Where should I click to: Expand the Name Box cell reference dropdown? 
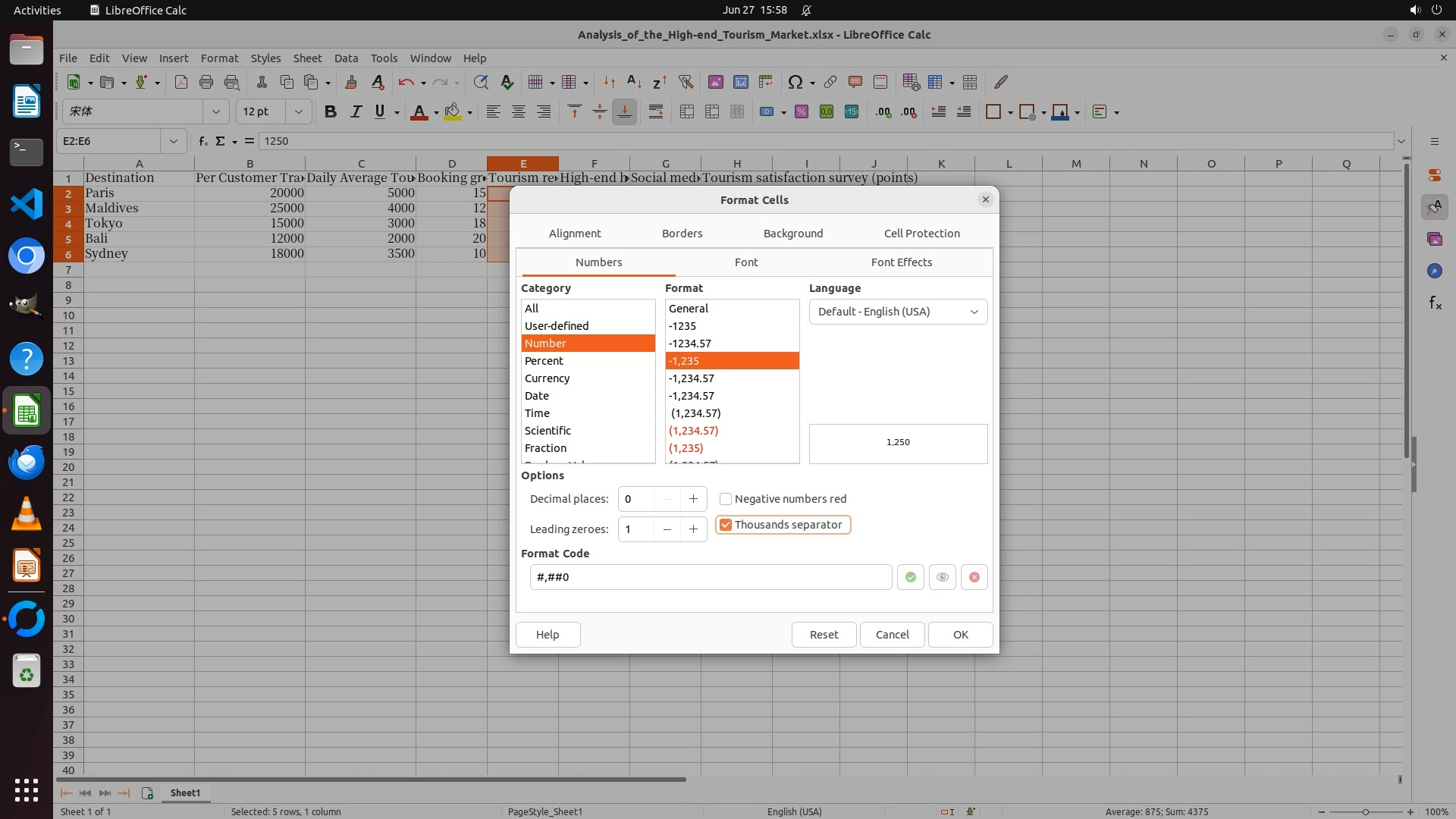pos(173,141)
